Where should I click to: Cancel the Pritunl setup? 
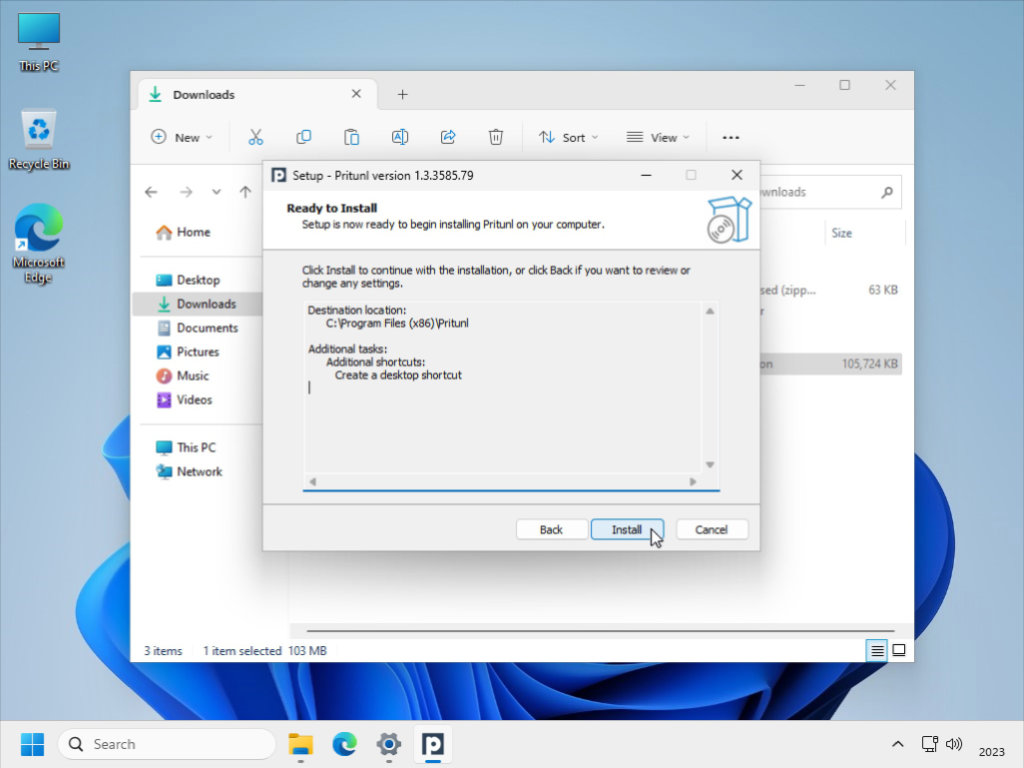pos(711,530)
